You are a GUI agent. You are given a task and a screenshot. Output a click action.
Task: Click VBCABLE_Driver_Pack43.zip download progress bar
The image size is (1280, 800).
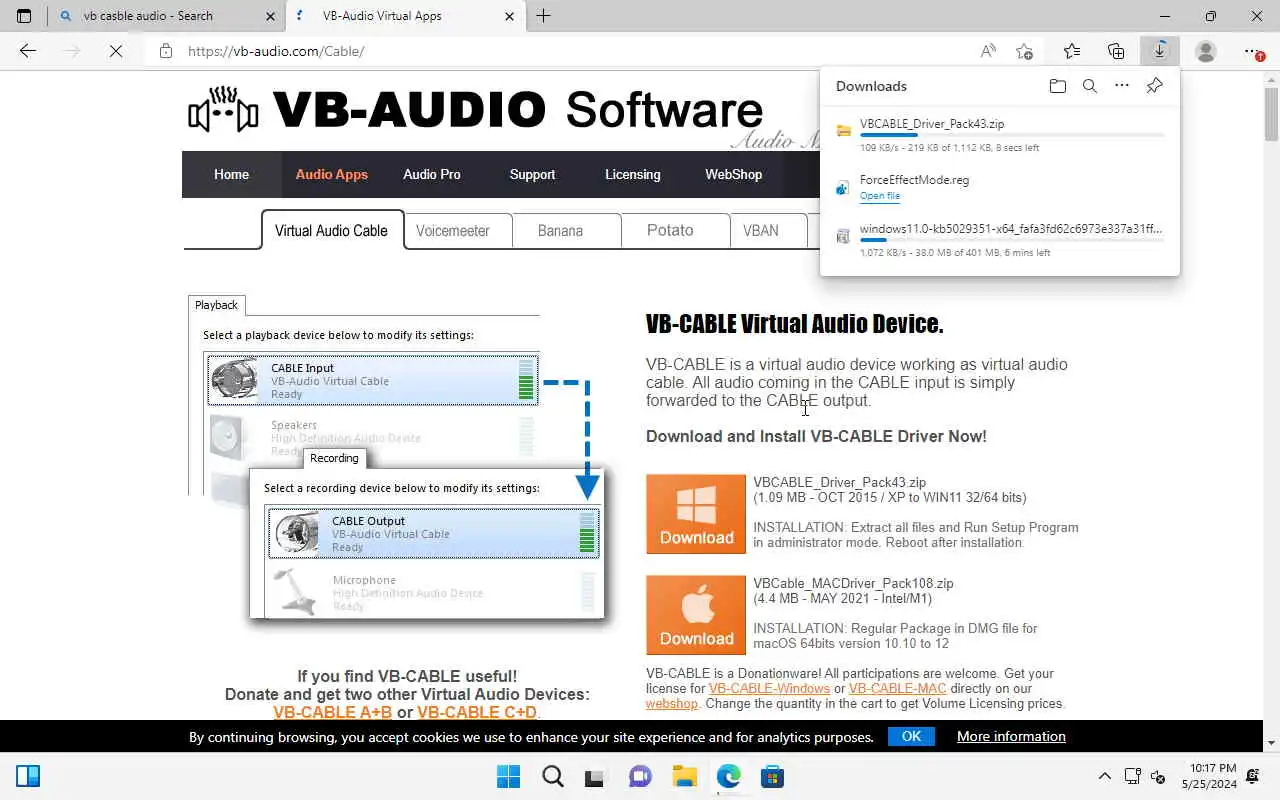tap(1012, 135)
